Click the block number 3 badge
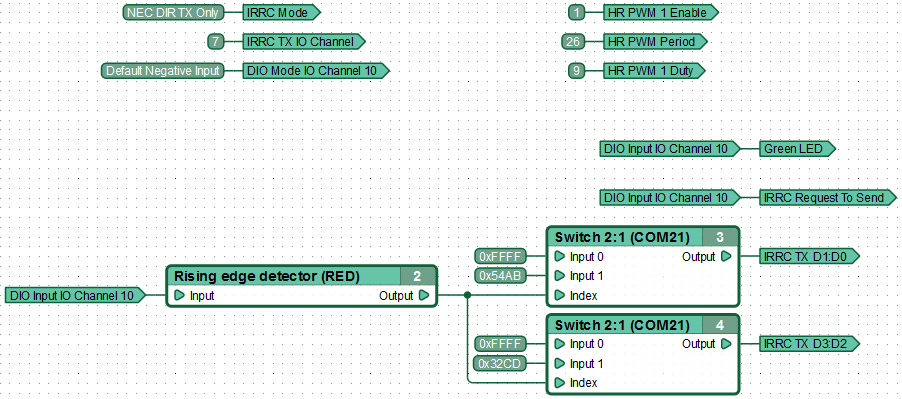This screenshot has height=399, width=902. (720, 237)
